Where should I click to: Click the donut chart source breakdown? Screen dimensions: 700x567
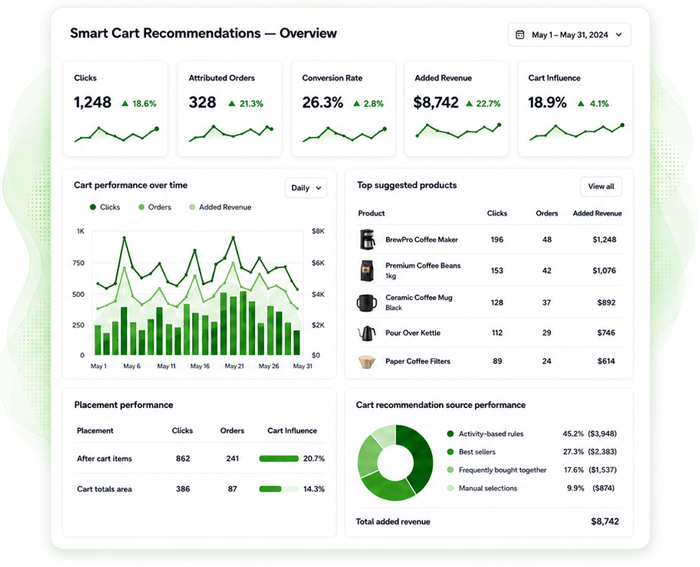click(395, 463)
